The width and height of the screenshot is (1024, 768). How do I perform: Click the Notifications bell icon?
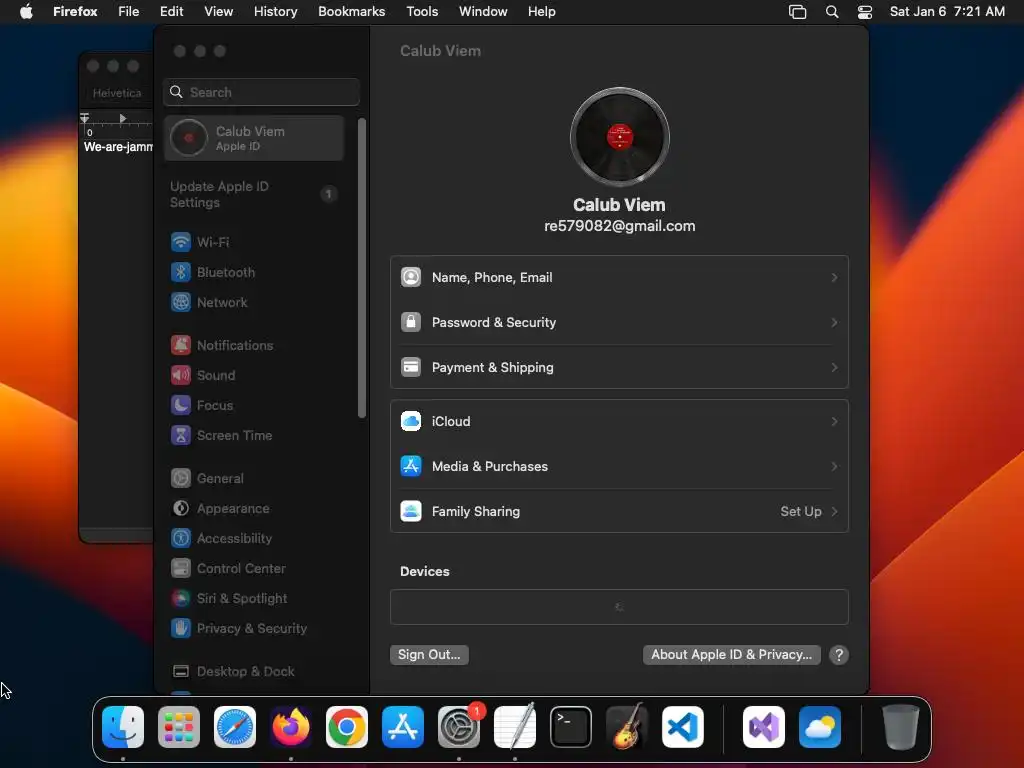pyautogui.click(x=181, y=345)
